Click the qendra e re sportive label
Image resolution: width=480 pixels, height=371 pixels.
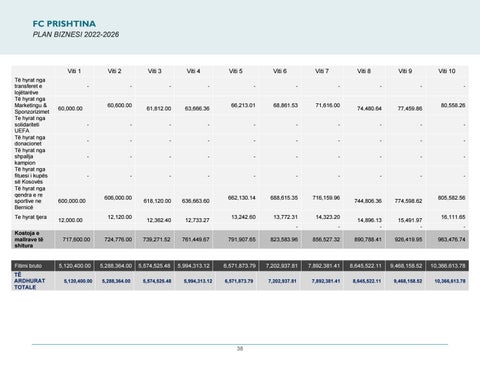tap(30, 198)
